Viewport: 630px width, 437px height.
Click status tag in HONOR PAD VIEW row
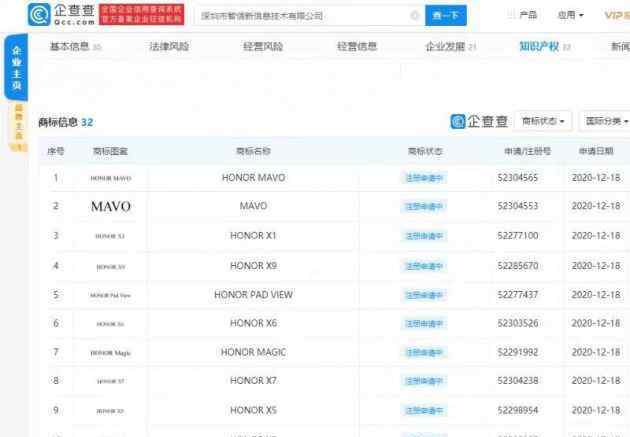coord(424,295)
